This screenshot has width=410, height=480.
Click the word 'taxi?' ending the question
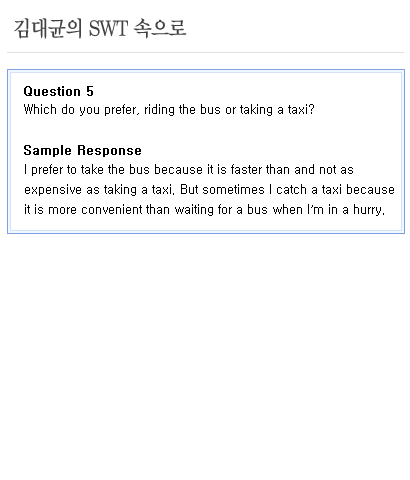(301, 110)
